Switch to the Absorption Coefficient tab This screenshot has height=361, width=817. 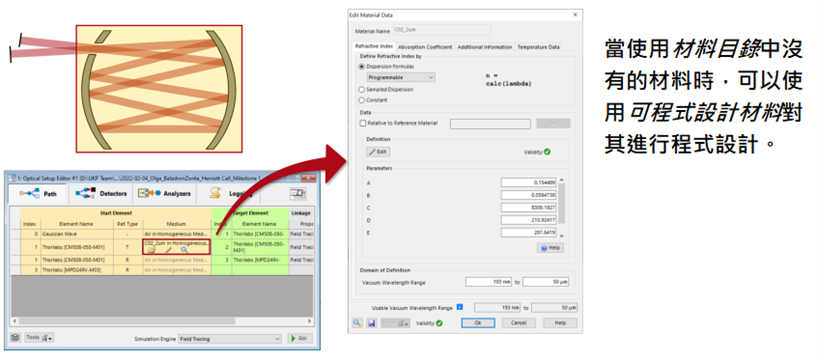[425, 47]
